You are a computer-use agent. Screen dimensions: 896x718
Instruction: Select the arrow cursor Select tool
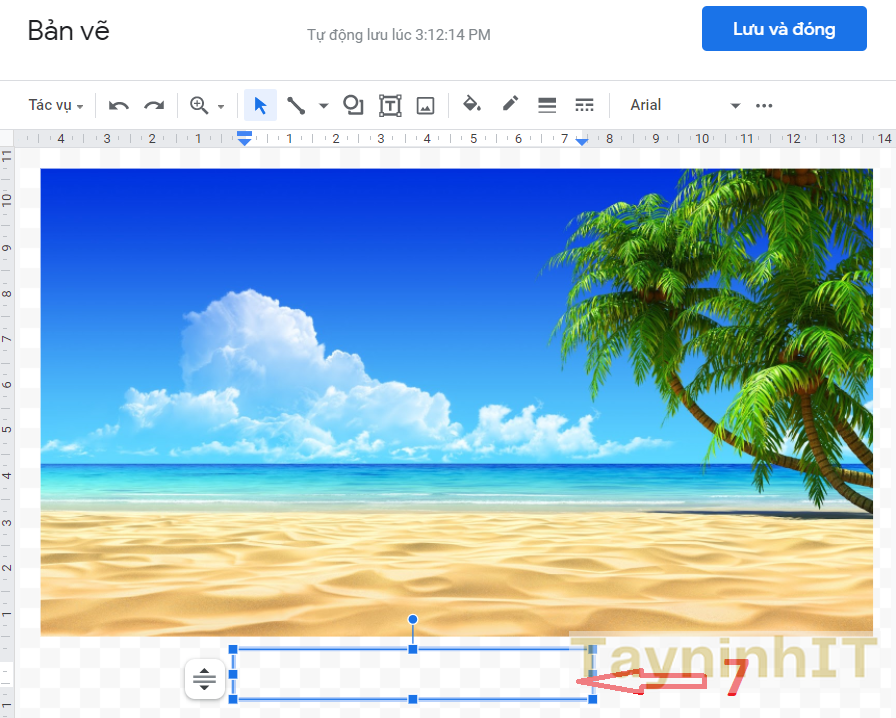tap(260, 105)
